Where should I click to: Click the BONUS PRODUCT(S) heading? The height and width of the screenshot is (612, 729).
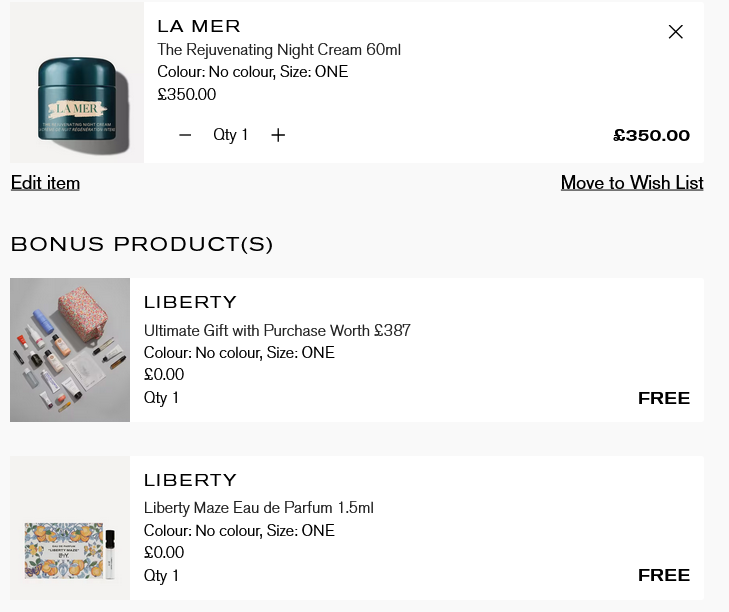click(142, 244)
